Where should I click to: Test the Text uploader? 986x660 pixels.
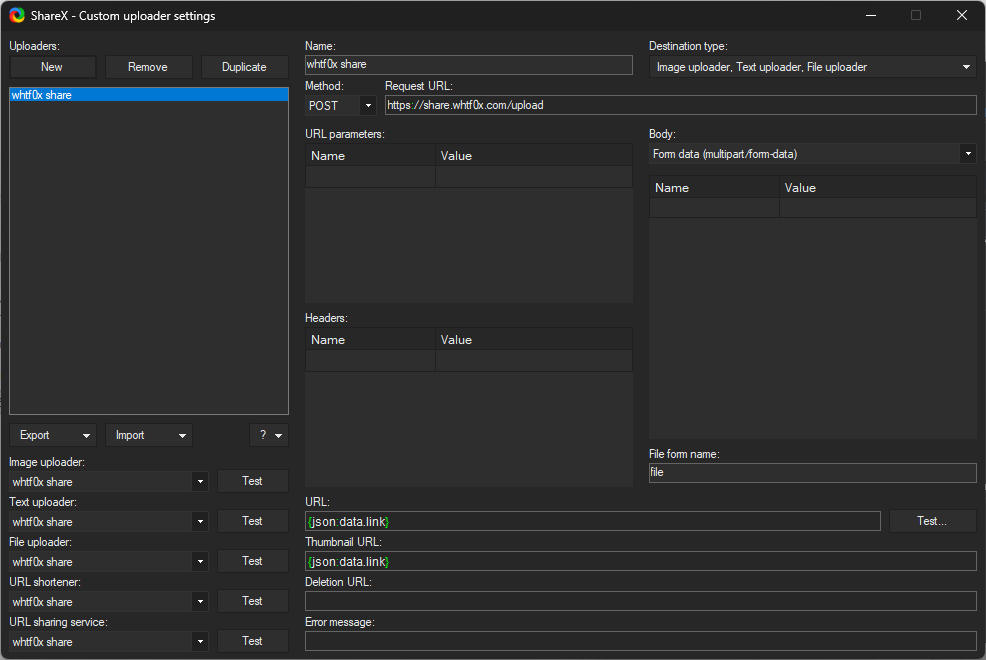(x=252, y=521)
